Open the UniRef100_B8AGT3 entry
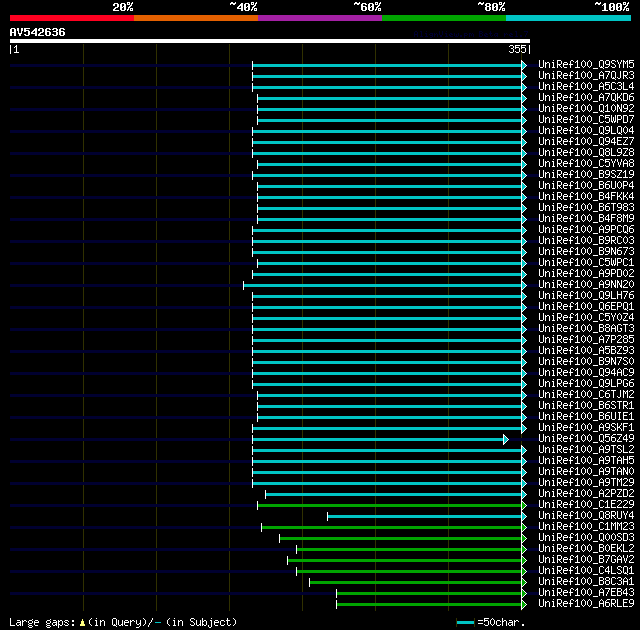The width and height of the screenshot is (640, 630). 586,329
